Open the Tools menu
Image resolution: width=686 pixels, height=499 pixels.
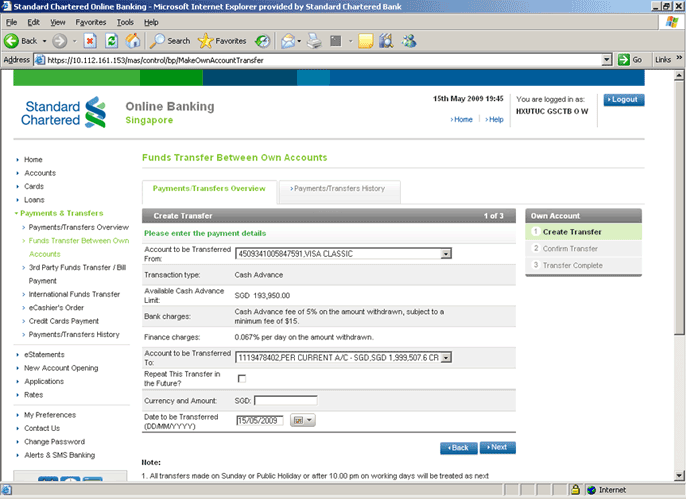pyautogui.click(x=125, y=22)
